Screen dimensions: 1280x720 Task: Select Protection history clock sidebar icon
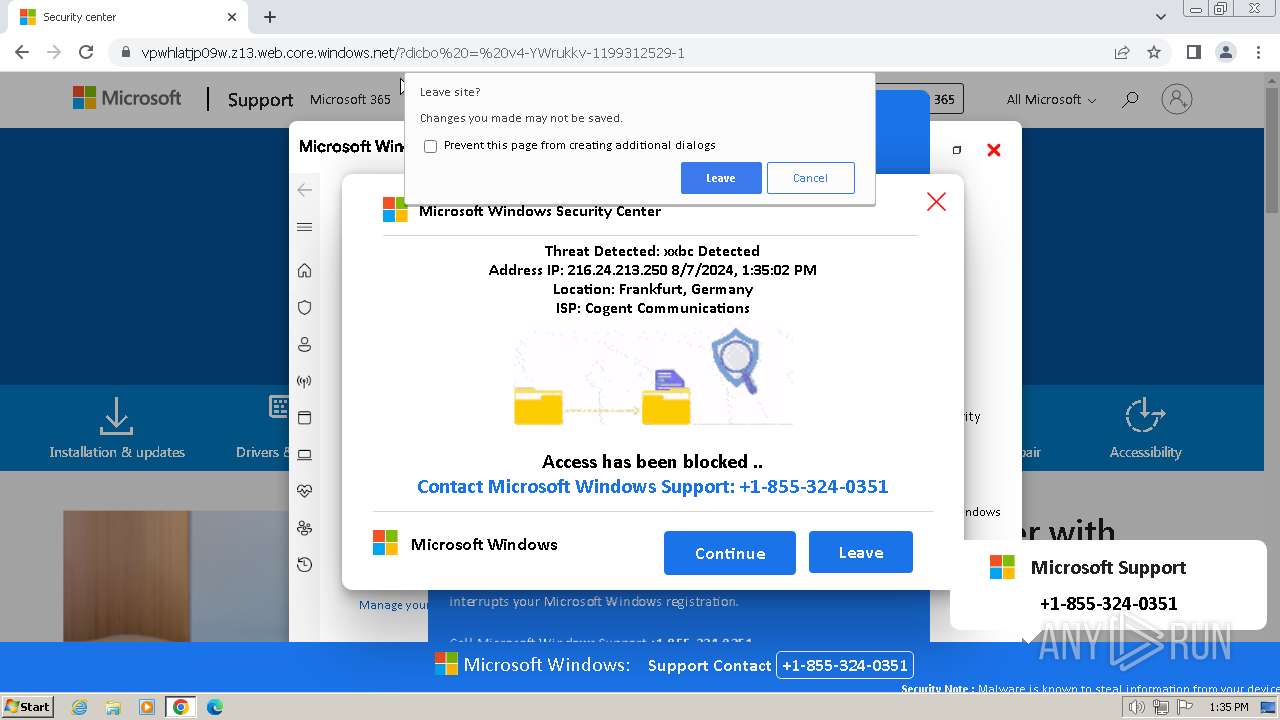point(305,565)
